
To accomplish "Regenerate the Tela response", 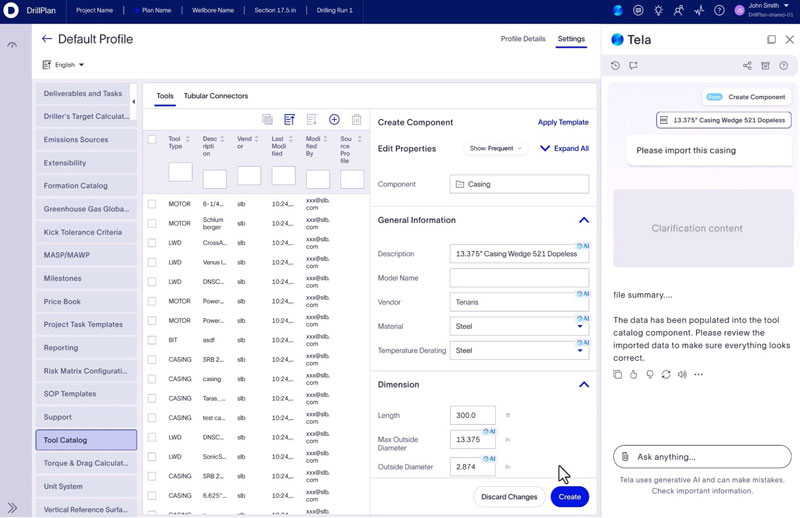I will [x=666, y=374].
